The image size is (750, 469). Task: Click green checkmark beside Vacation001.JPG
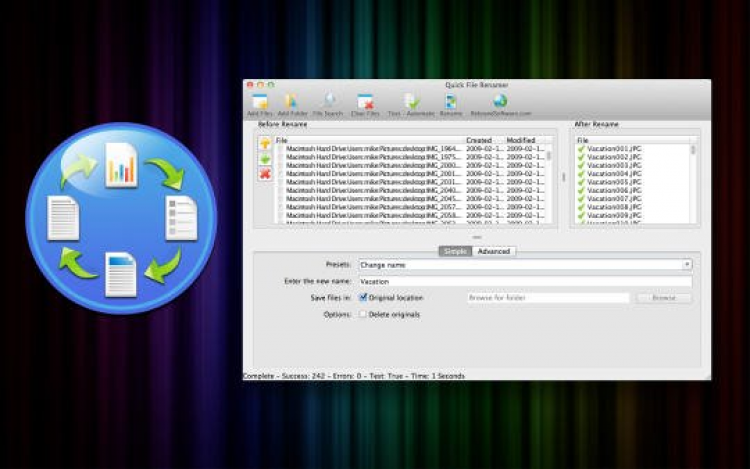(x=581, y=149)
